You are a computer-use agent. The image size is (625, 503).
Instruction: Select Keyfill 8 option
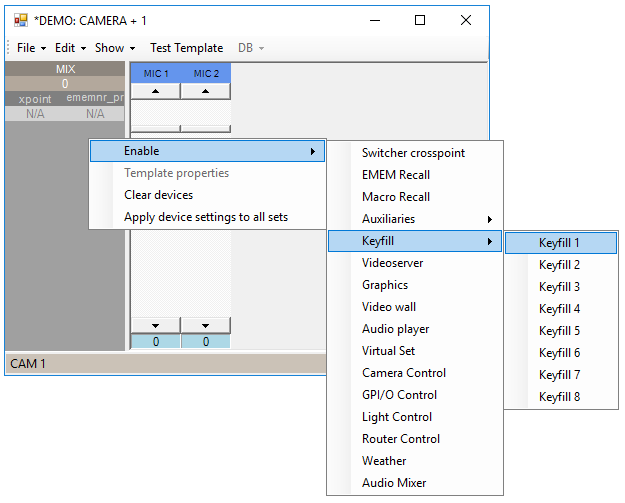pos(560,397)
